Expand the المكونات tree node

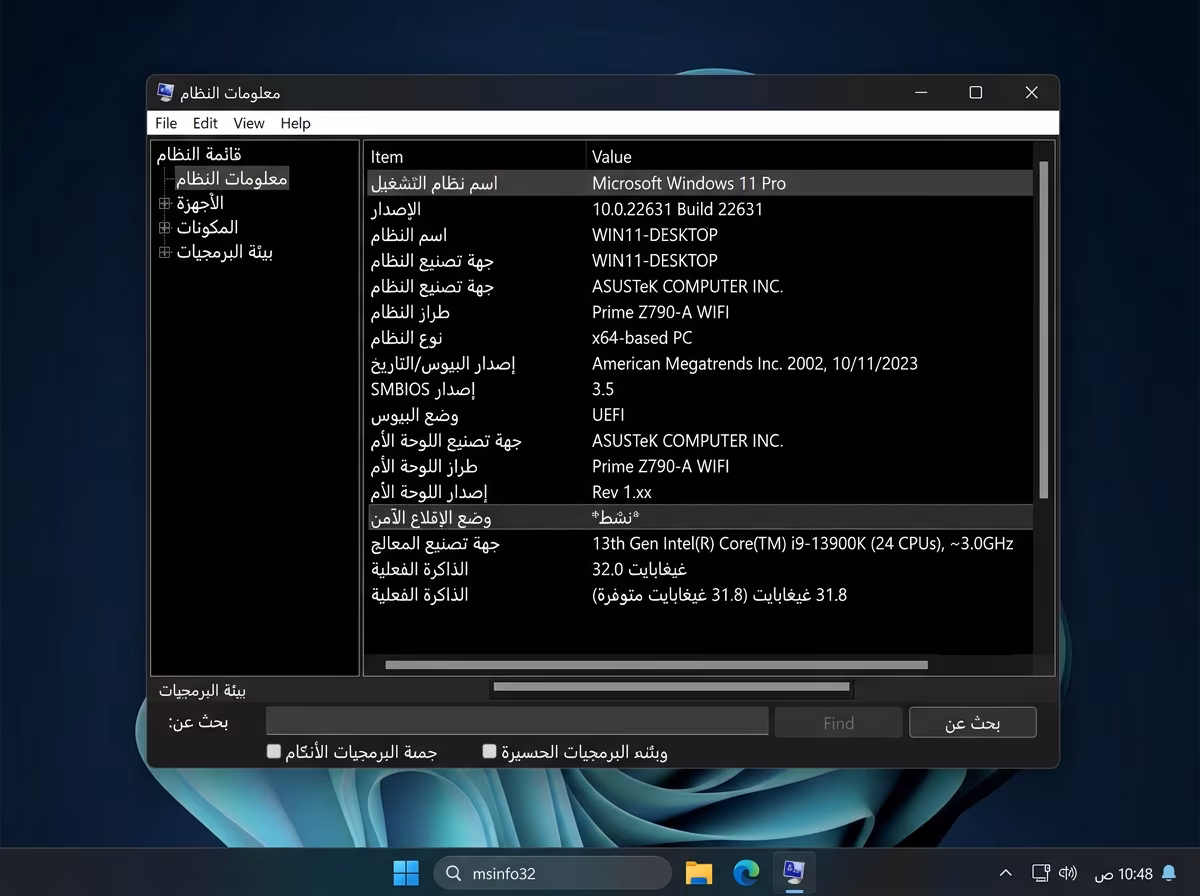point(165,228)
